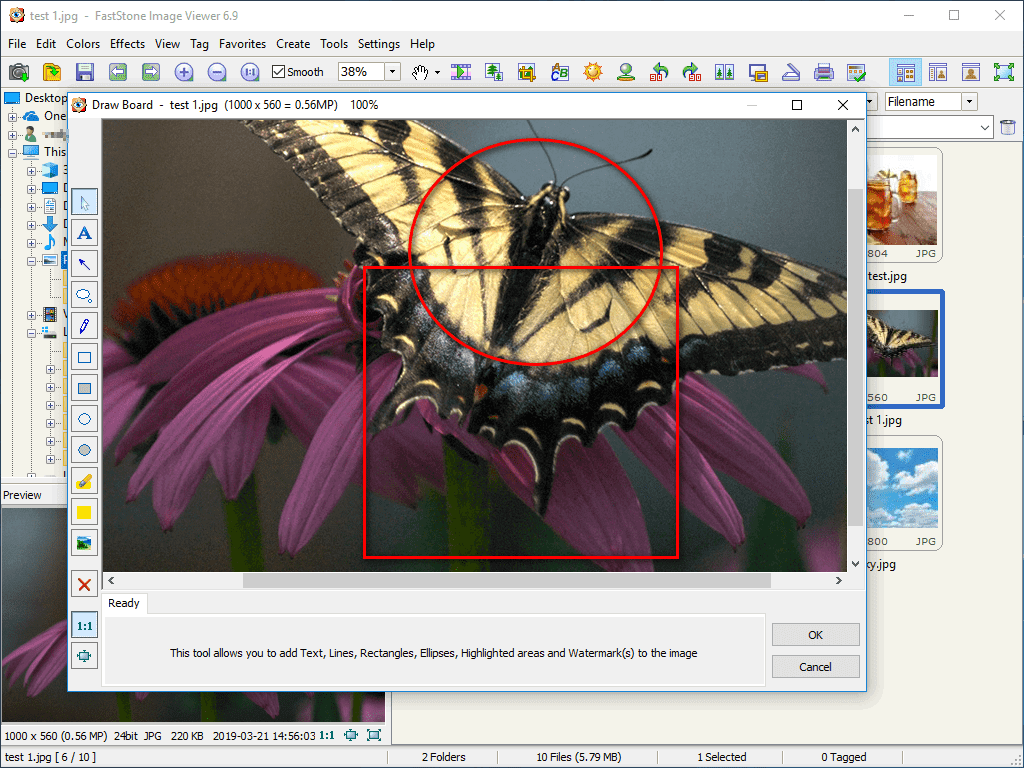Click the zoom in magnifier plus icon
The width and height of the screenshot is (1024, 768).
coord(184,72)
